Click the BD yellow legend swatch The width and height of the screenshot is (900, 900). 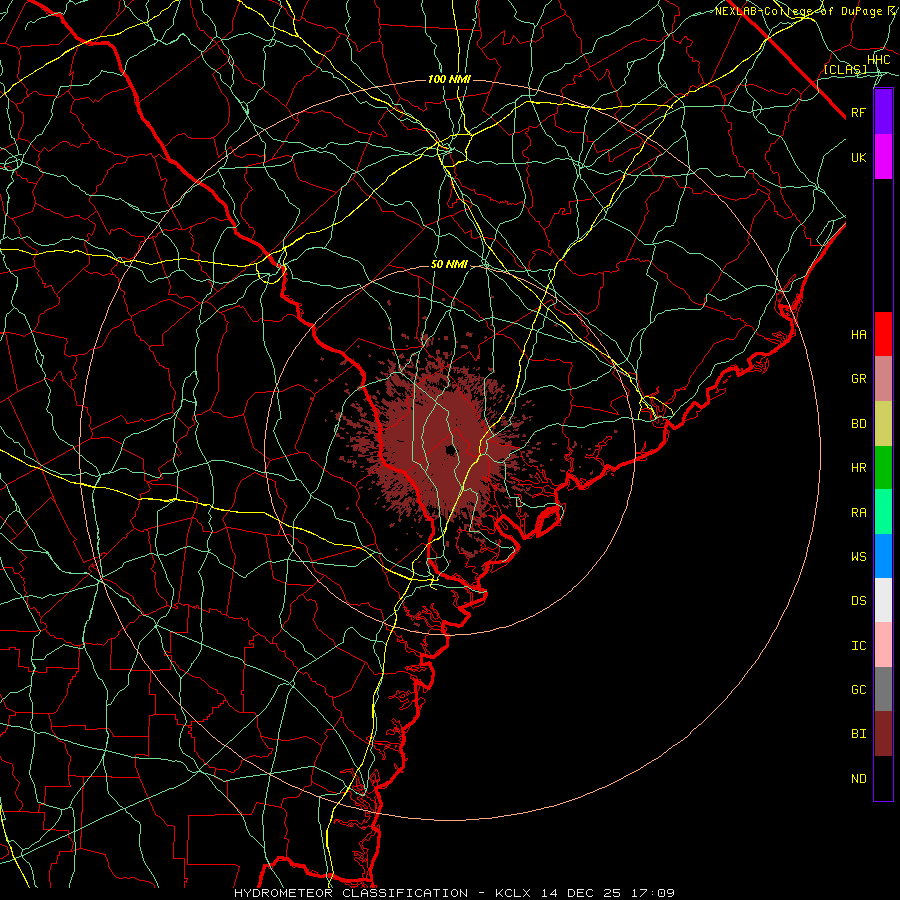(883, 423)
